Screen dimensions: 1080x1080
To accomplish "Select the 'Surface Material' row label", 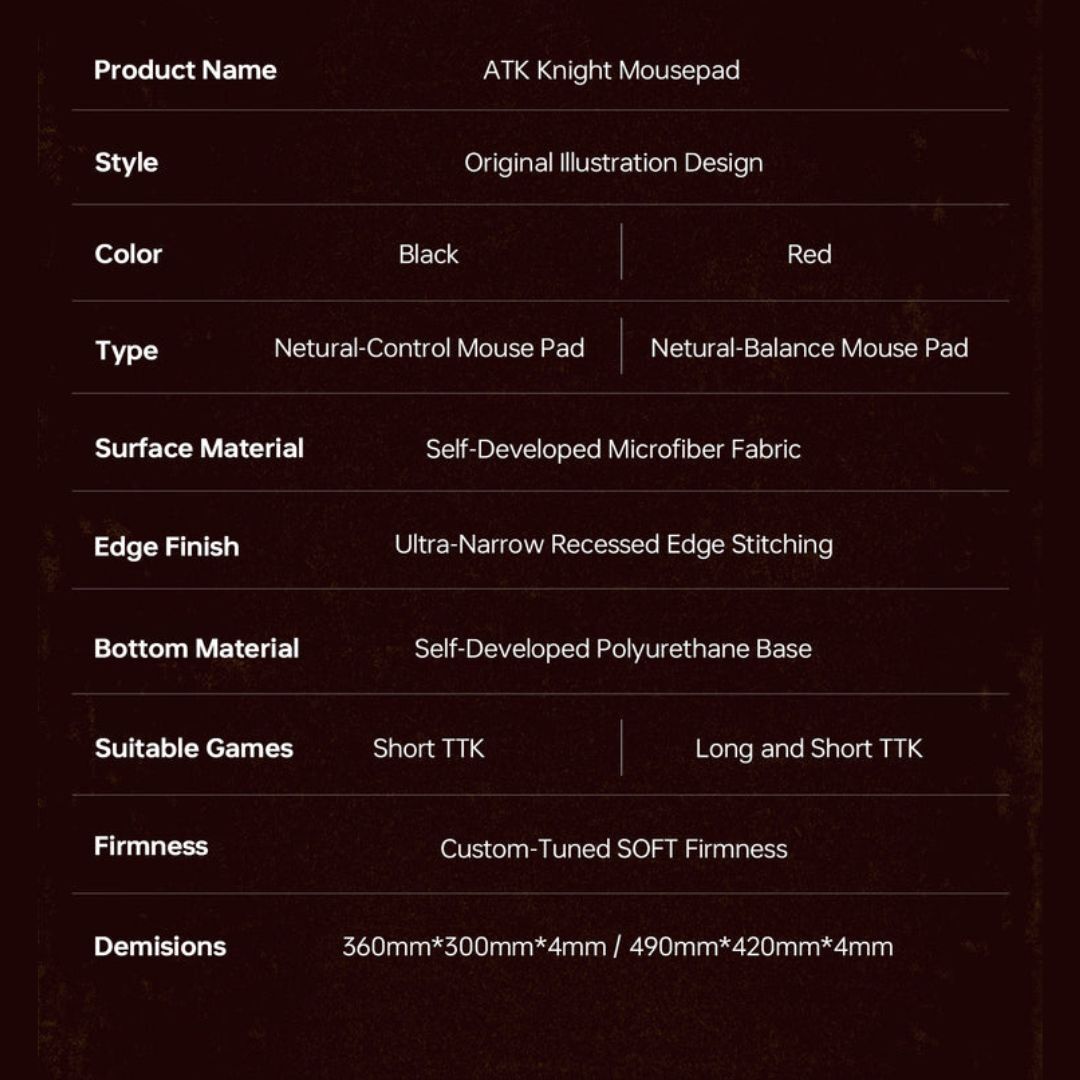I will tap(199, 448).
